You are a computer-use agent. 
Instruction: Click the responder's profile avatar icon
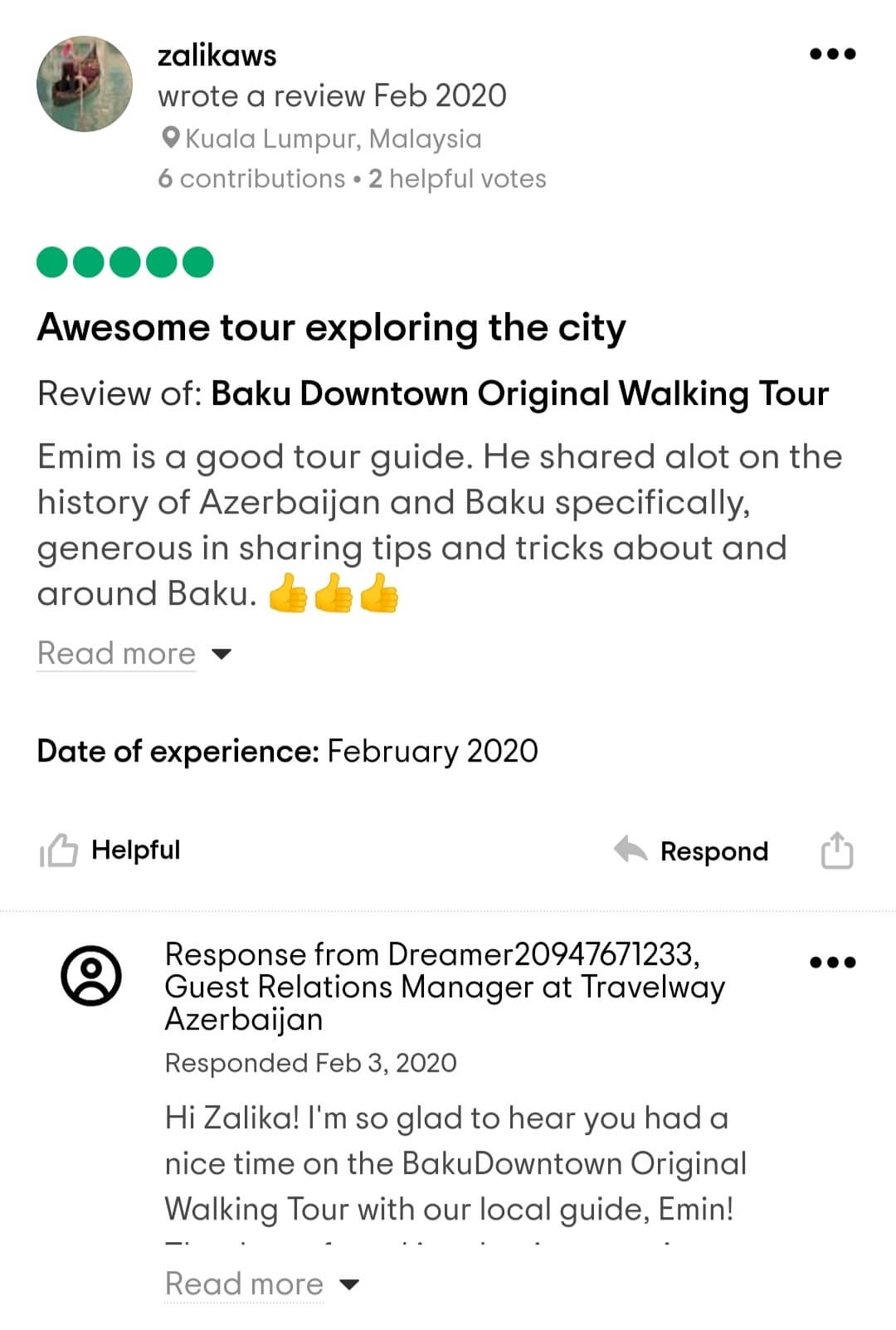(91, 975)
